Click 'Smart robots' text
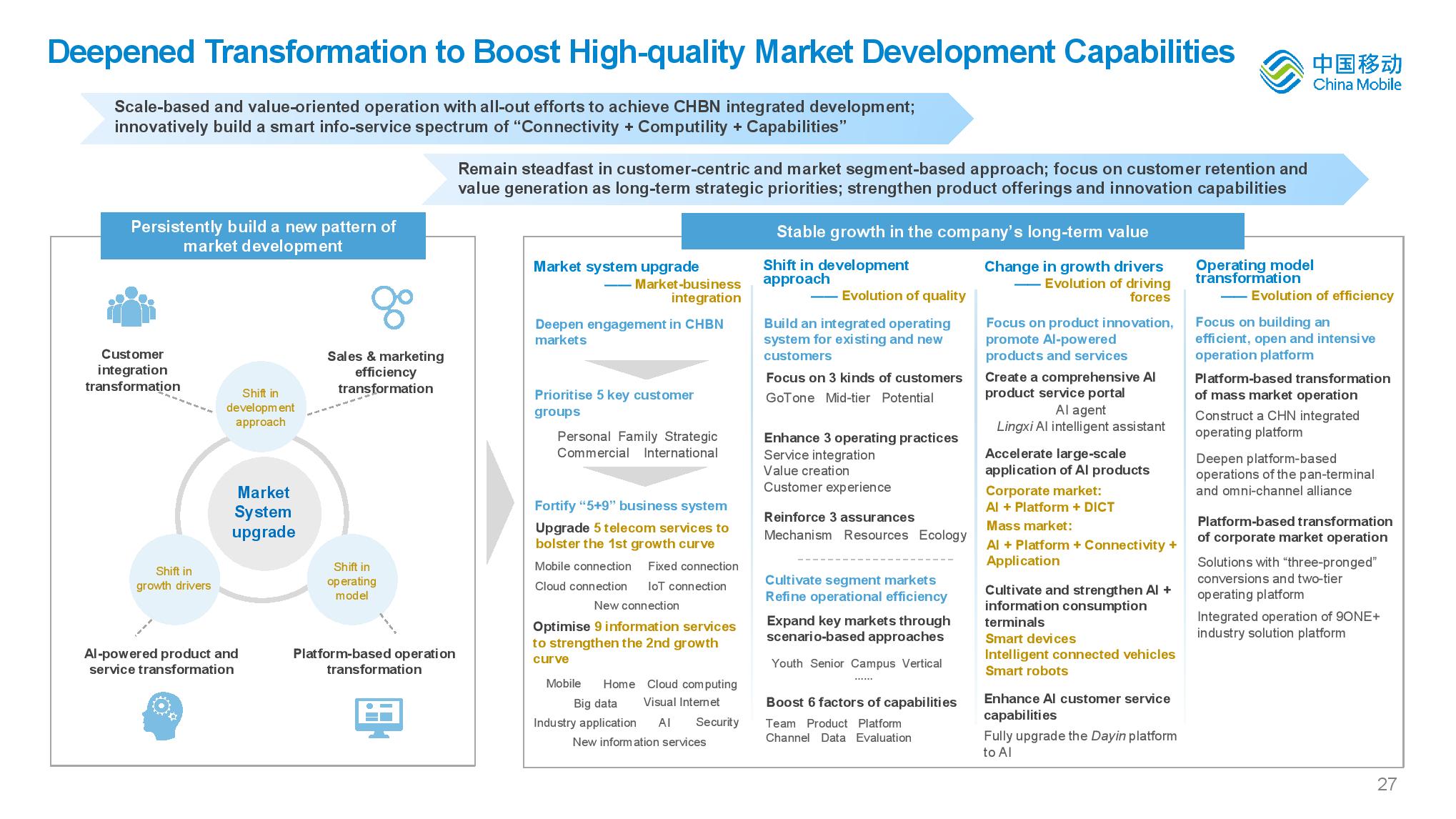 coord(1026,671)
